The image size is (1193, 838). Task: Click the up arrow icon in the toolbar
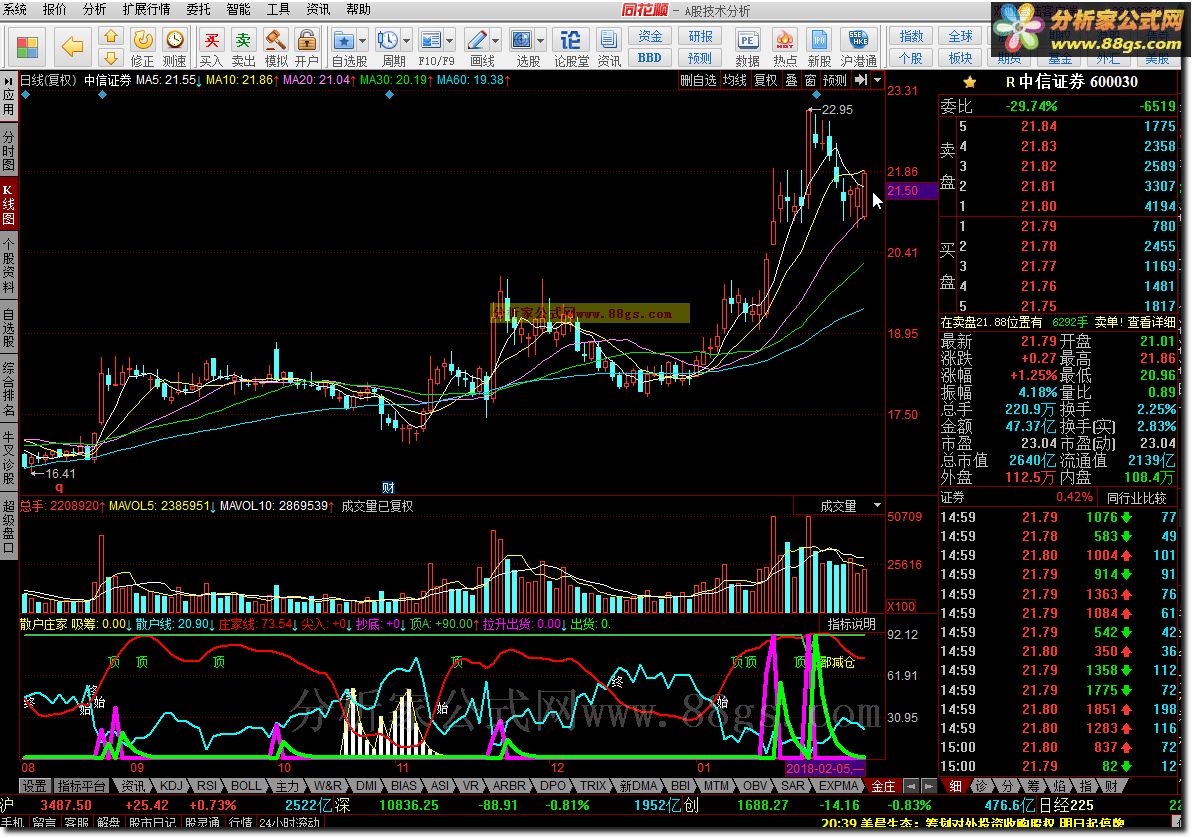click(x=111, y=36)
